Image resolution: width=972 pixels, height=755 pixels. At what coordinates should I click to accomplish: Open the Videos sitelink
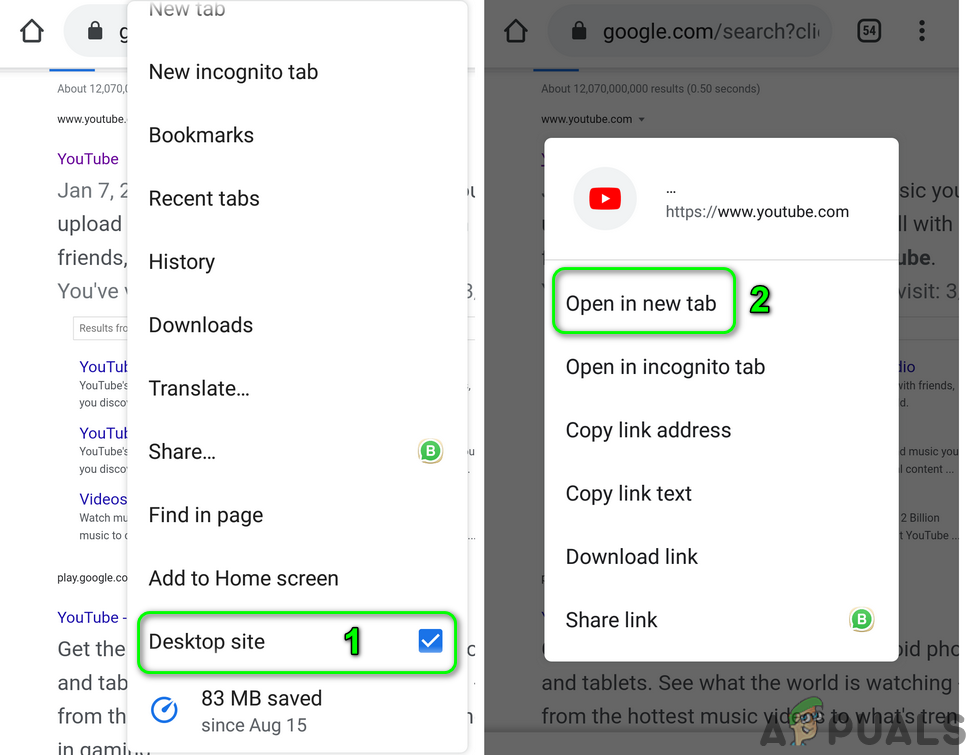point(103,499)
